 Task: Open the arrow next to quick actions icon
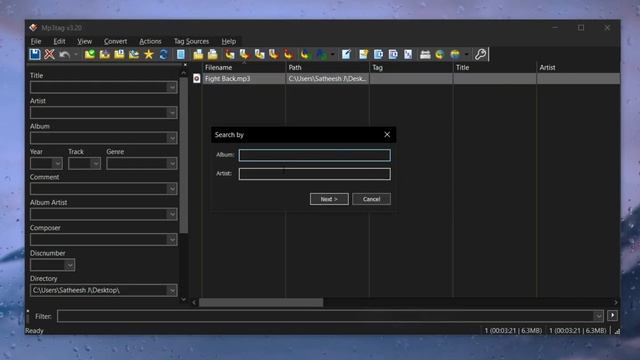(x=333, y=55)
